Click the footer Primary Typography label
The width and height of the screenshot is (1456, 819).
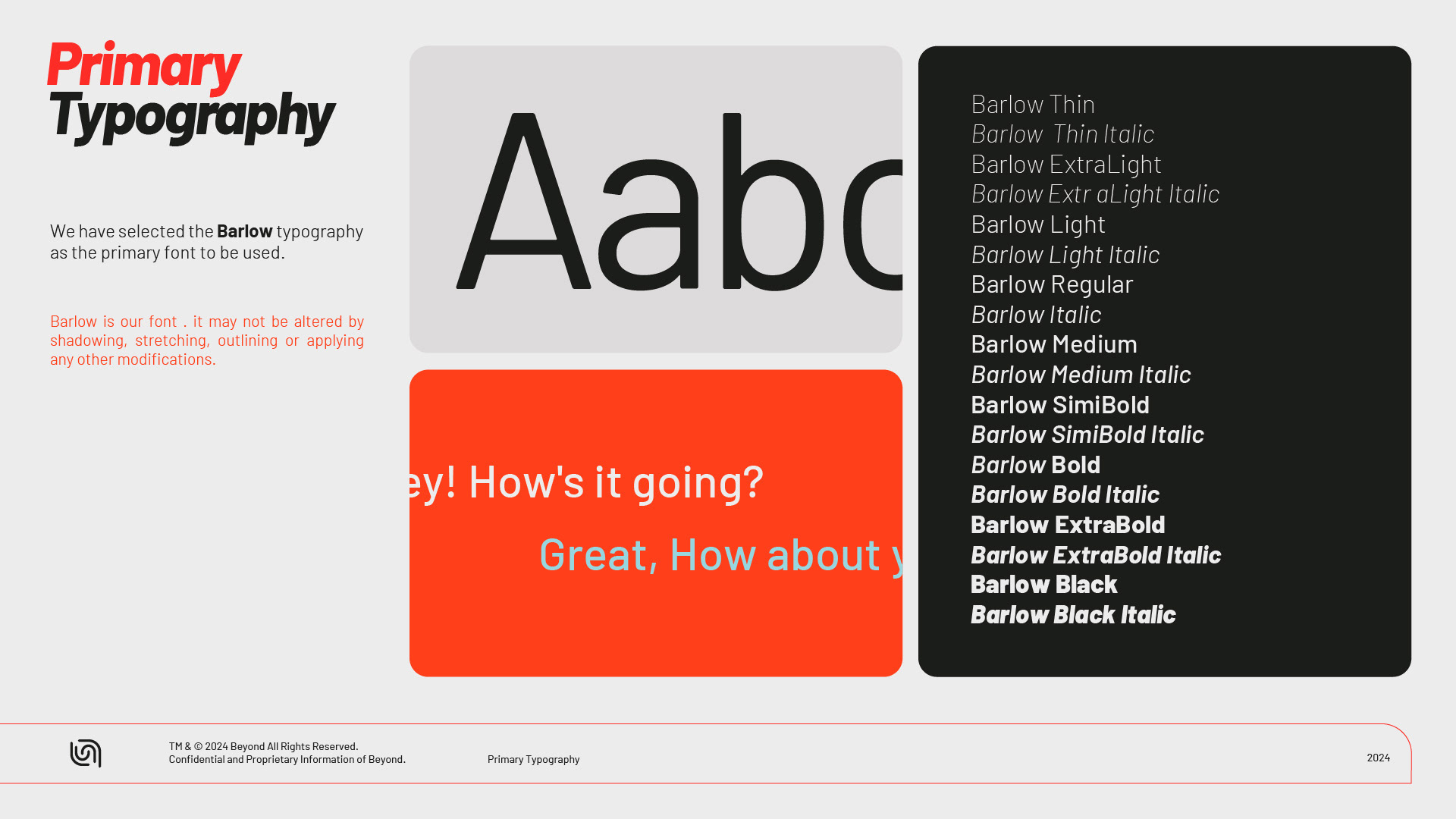tap(533, 759)
